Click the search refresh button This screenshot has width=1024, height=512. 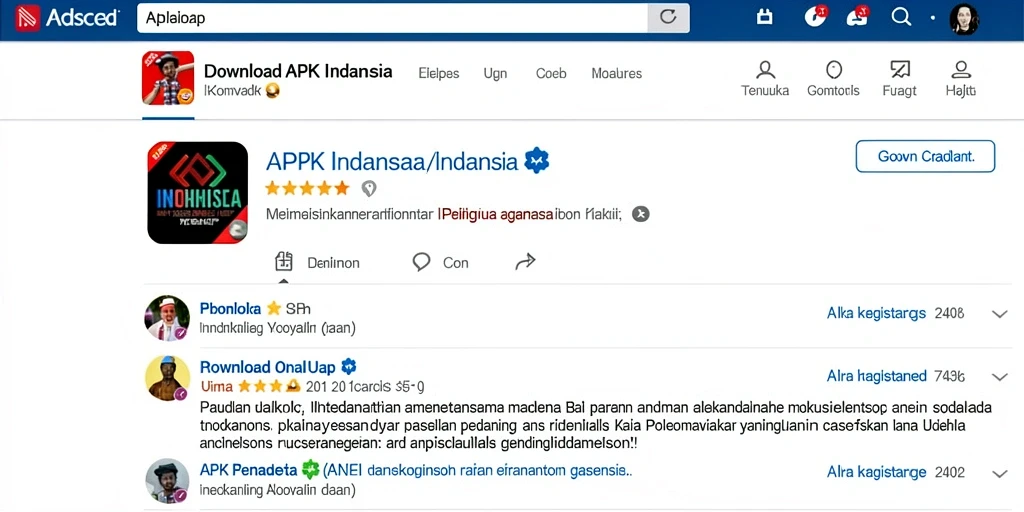click(x=668, y=18)
